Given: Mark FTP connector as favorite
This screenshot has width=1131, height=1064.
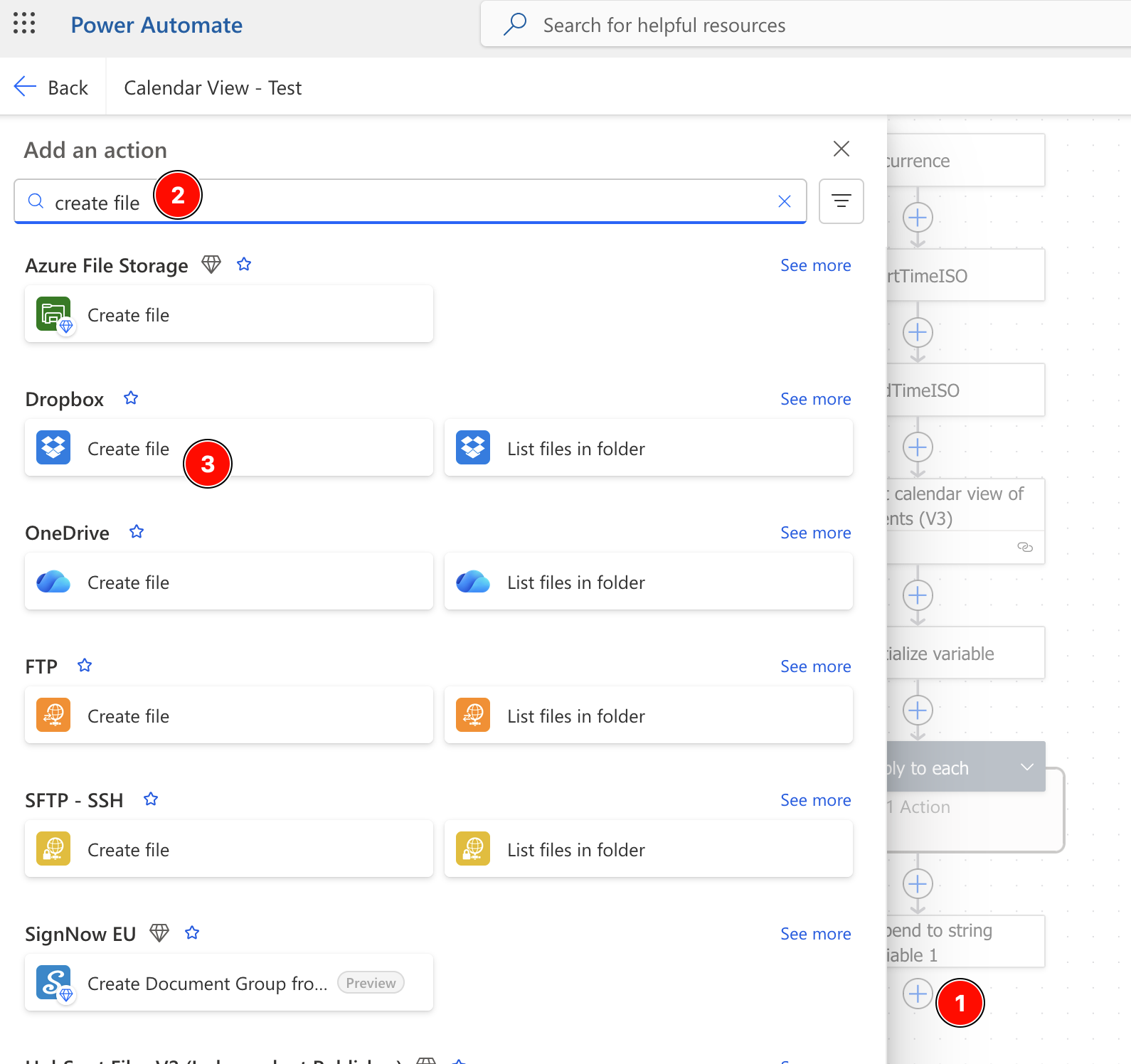Looking at the screenshot, I should [85, 666].
